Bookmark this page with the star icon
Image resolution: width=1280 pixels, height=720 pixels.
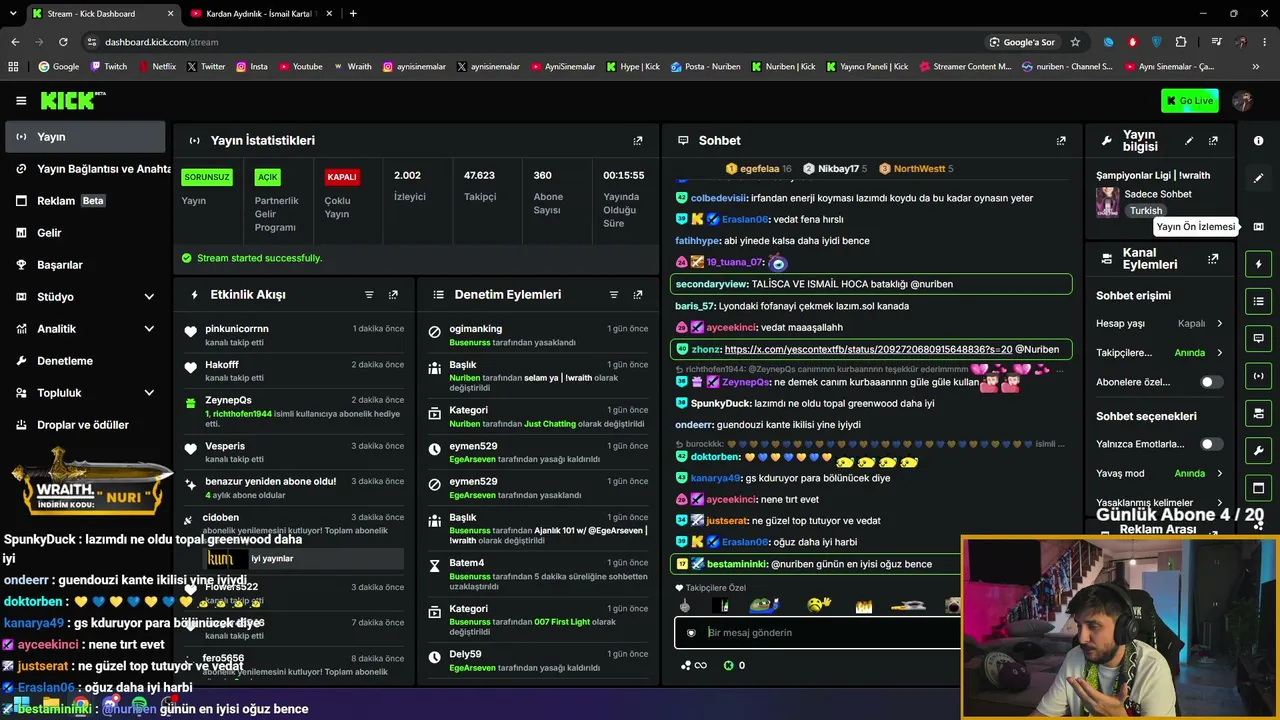[1075, 42]
